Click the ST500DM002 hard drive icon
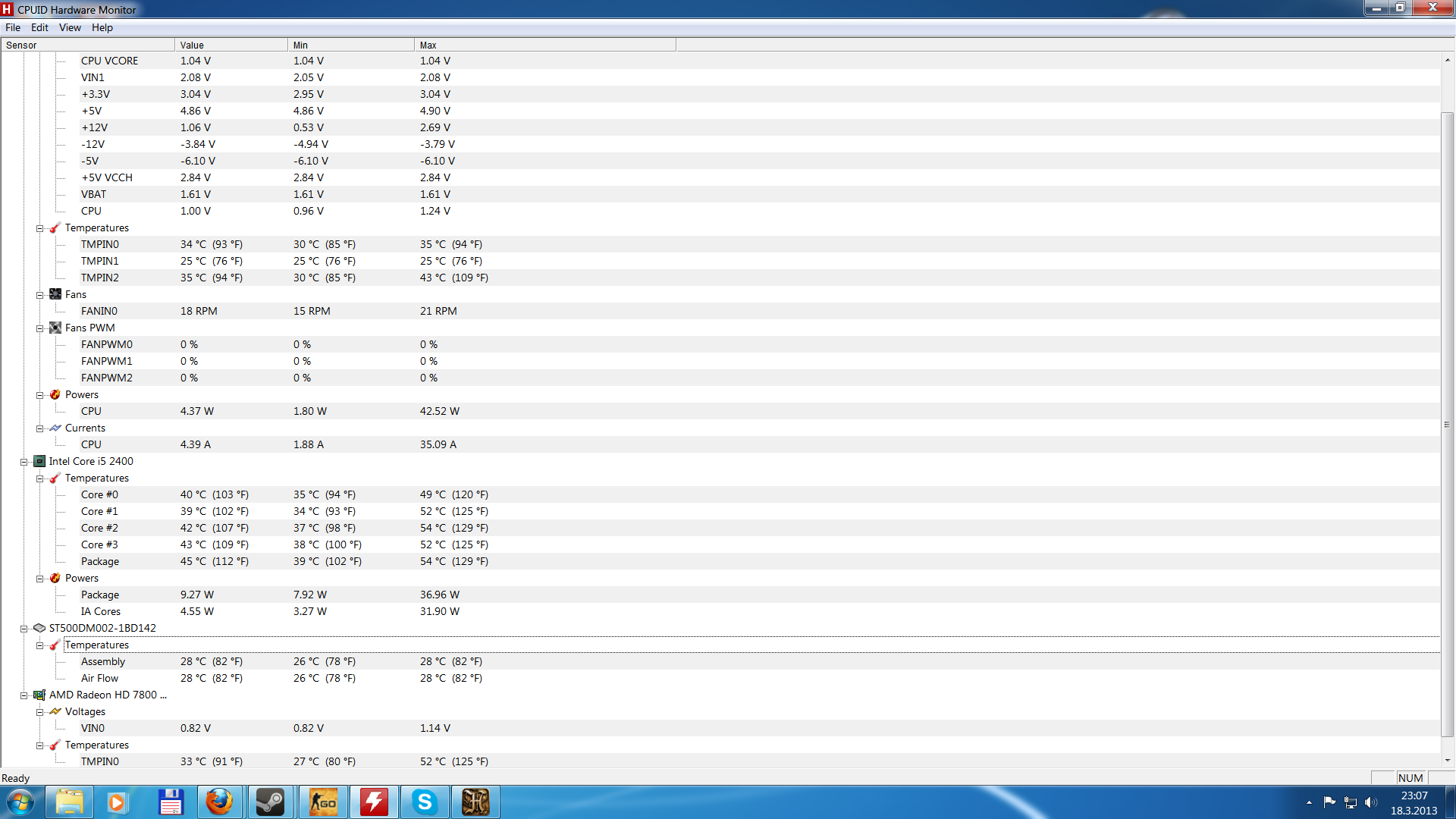 coord(39,628)
